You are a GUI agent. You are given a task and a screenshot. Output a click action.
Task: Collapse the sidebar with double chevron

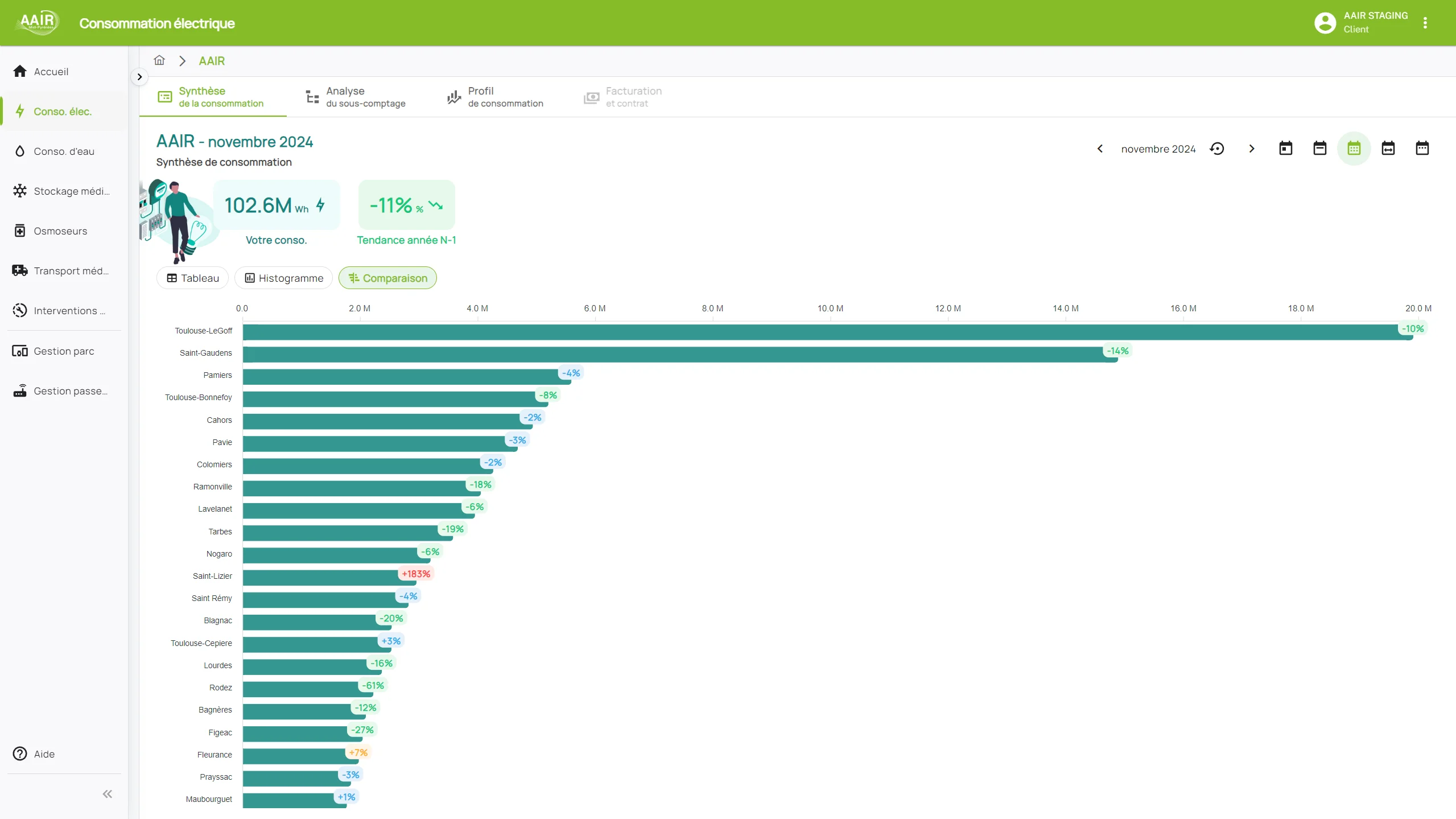[x=107, y=794]
